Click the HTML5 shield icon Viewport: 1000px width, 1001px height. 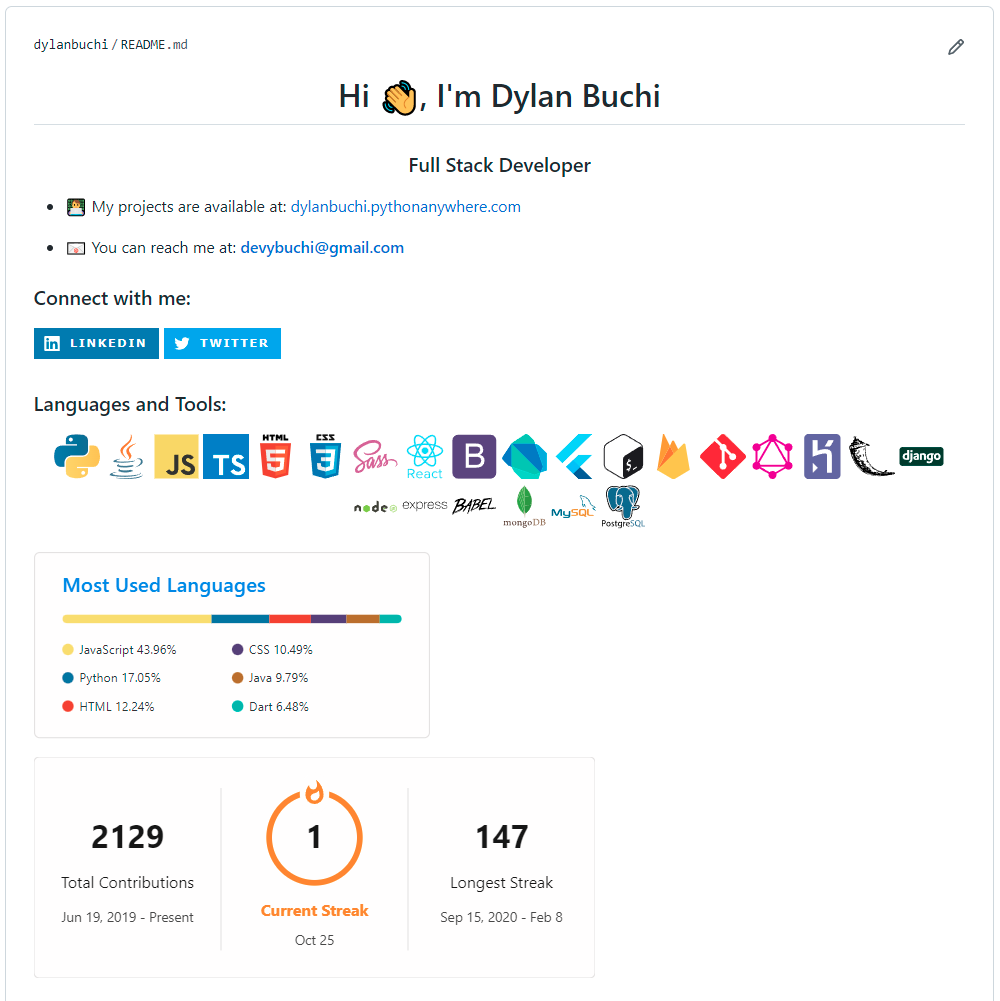pyautogui.click(x=275, y=456)
